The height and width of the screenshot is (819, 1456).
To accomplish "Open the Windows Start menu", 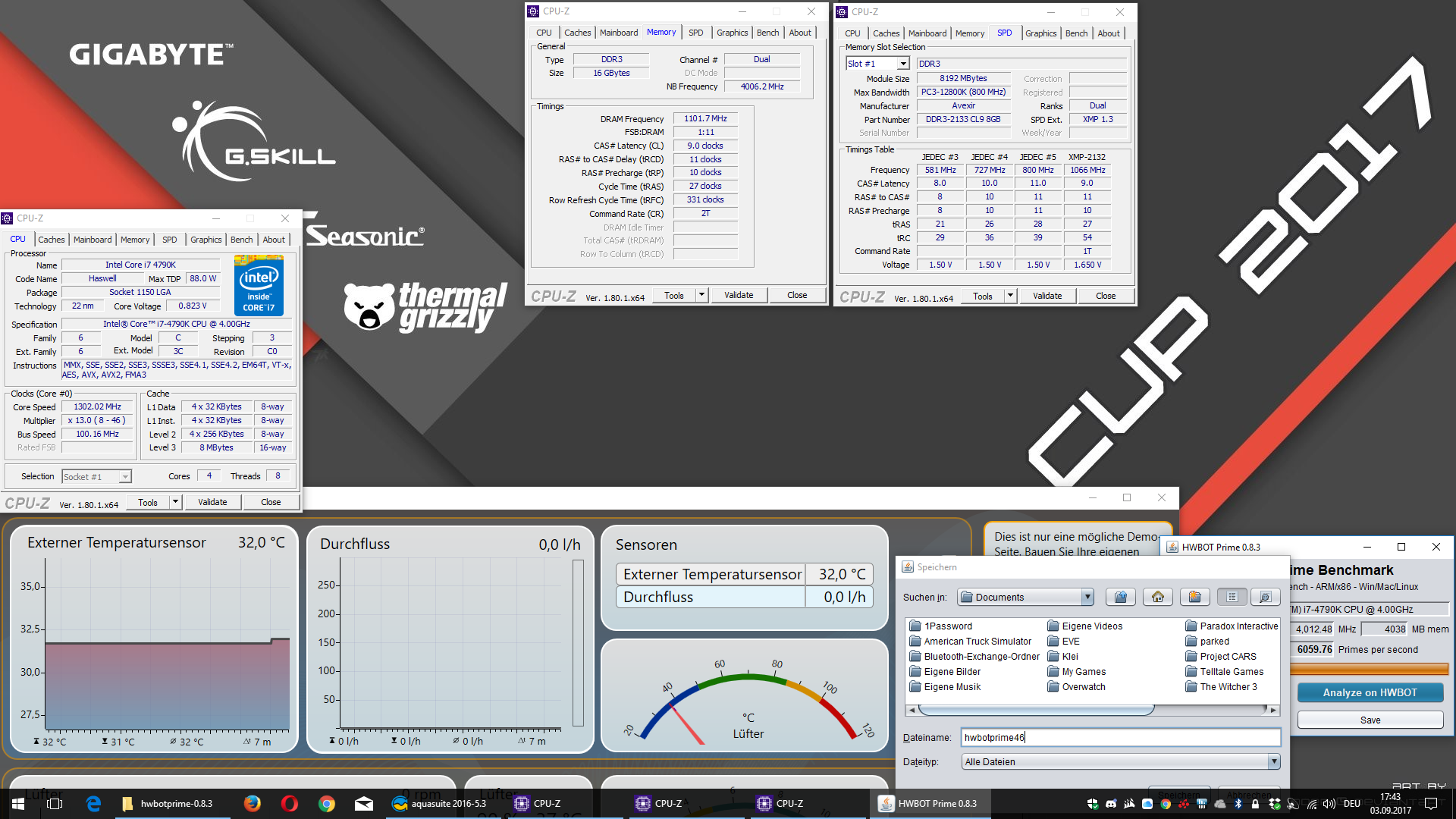I will [18, 803].
